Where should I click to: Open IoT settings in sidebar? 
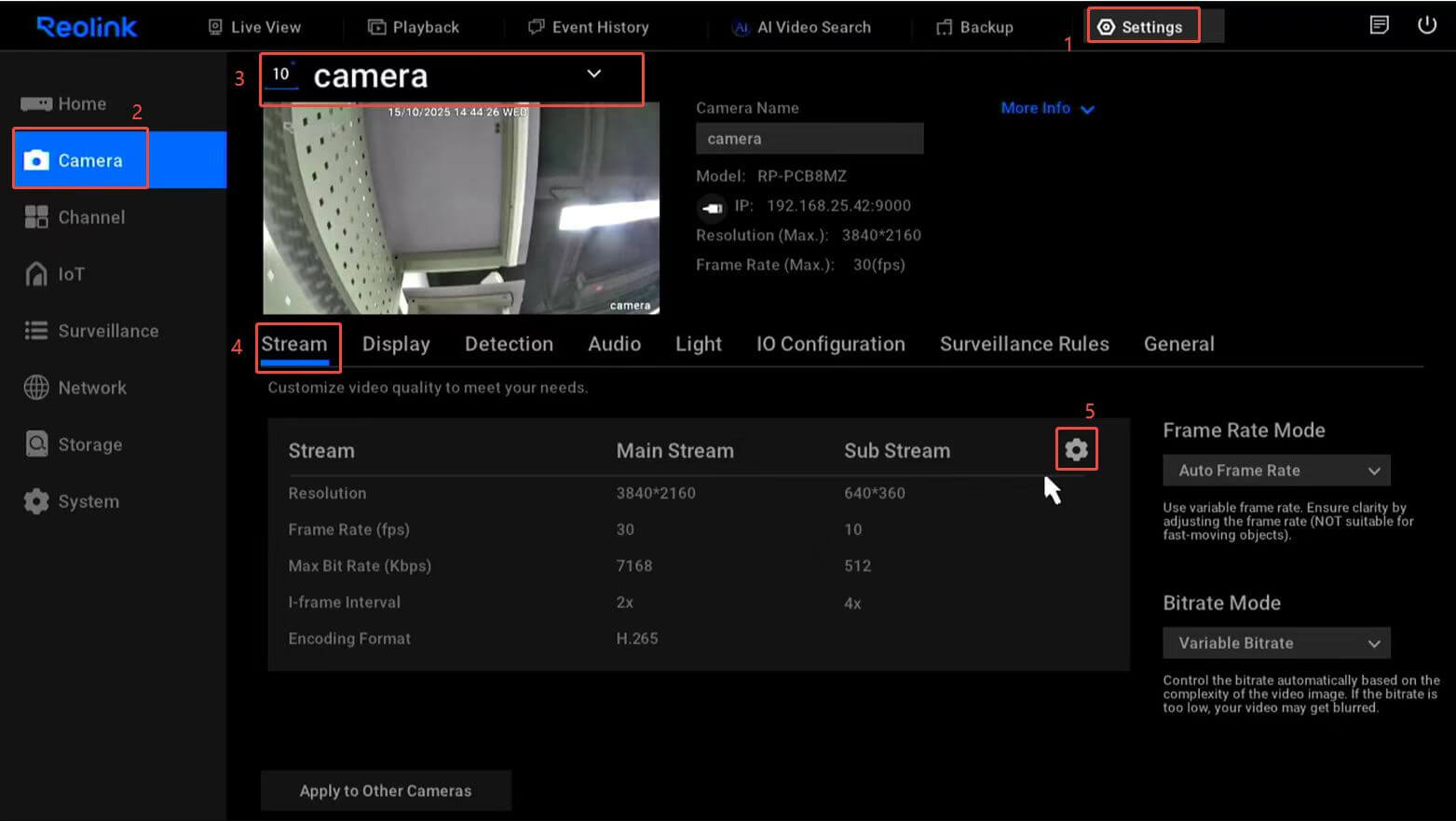(71, 274)
